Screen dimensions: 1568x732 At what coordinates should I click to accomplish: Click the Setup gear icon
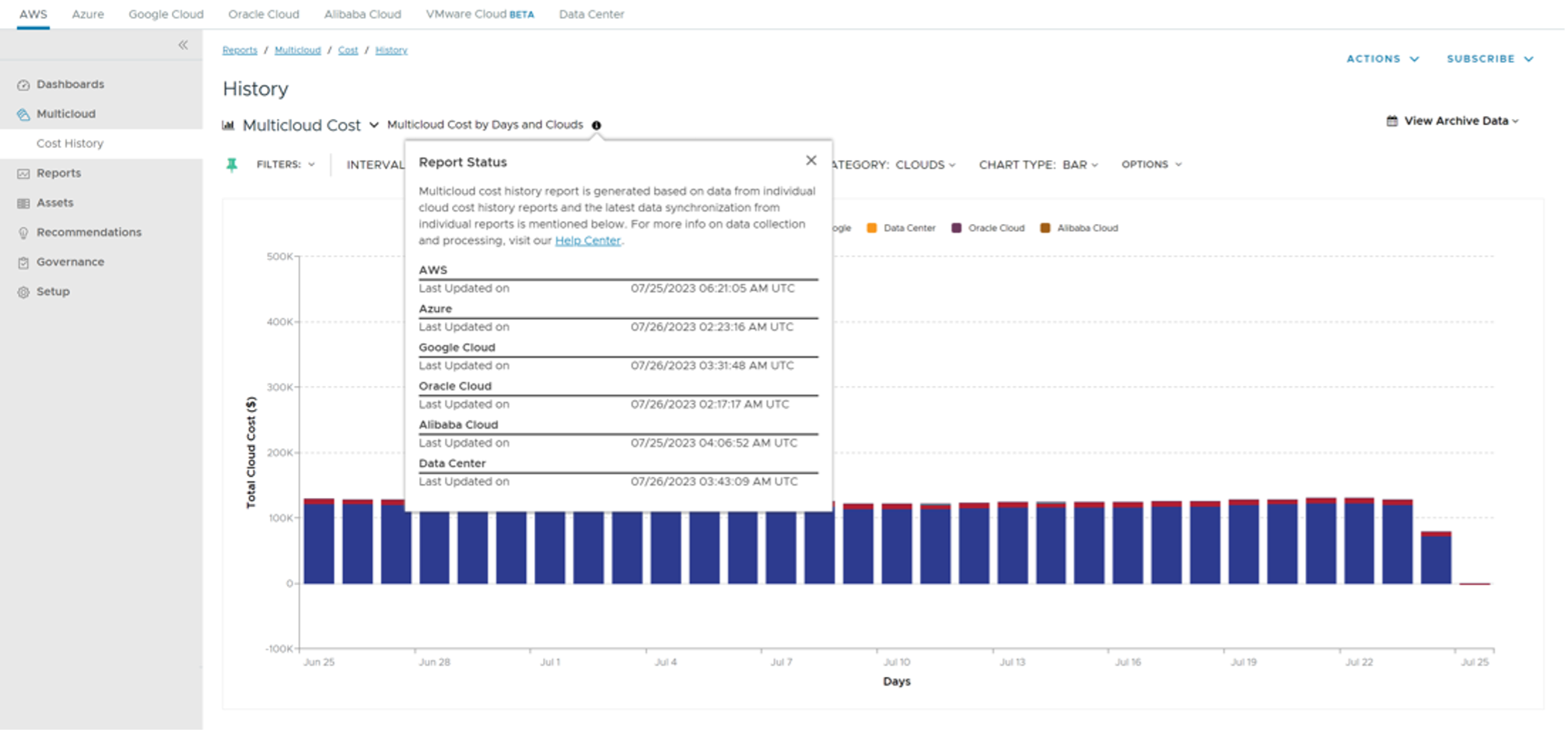point(23,292)
